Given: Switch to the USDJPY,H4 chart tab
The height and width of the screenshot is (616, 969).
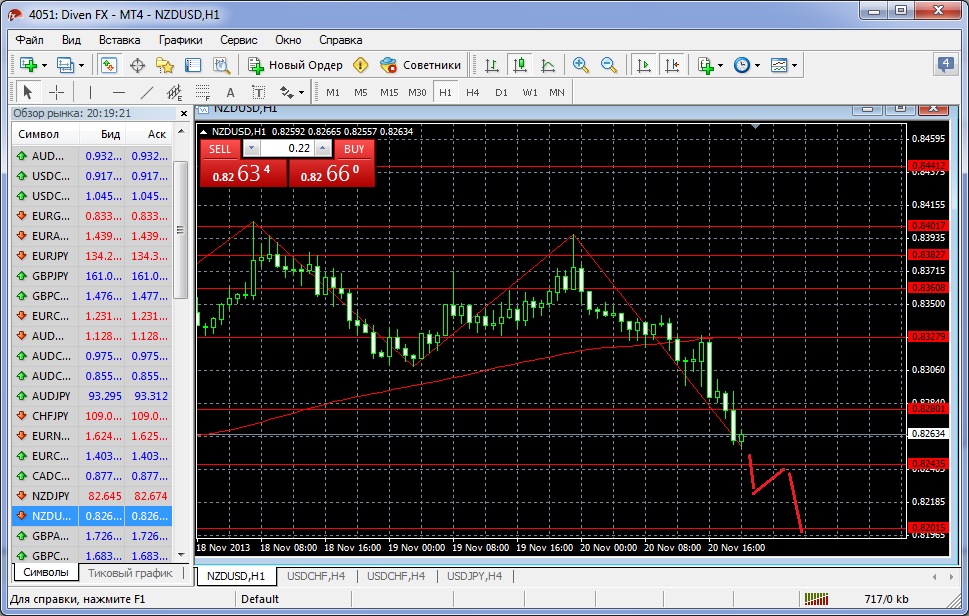Looking at the screenshot, I should coord(475,576).
